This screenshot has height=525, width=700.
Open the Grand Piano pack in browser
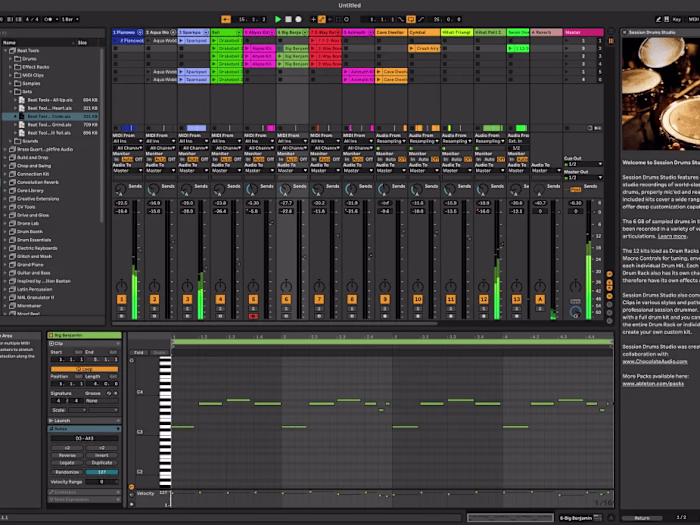pyautogui.click(x=30, y=264)
